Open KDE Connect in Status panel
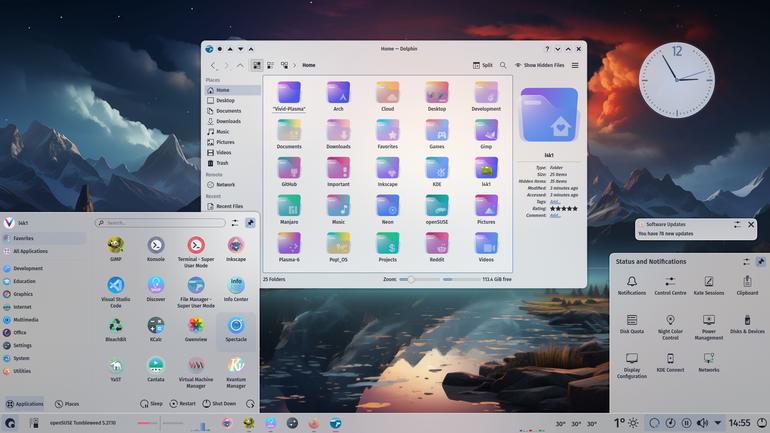 coord(670,363)
